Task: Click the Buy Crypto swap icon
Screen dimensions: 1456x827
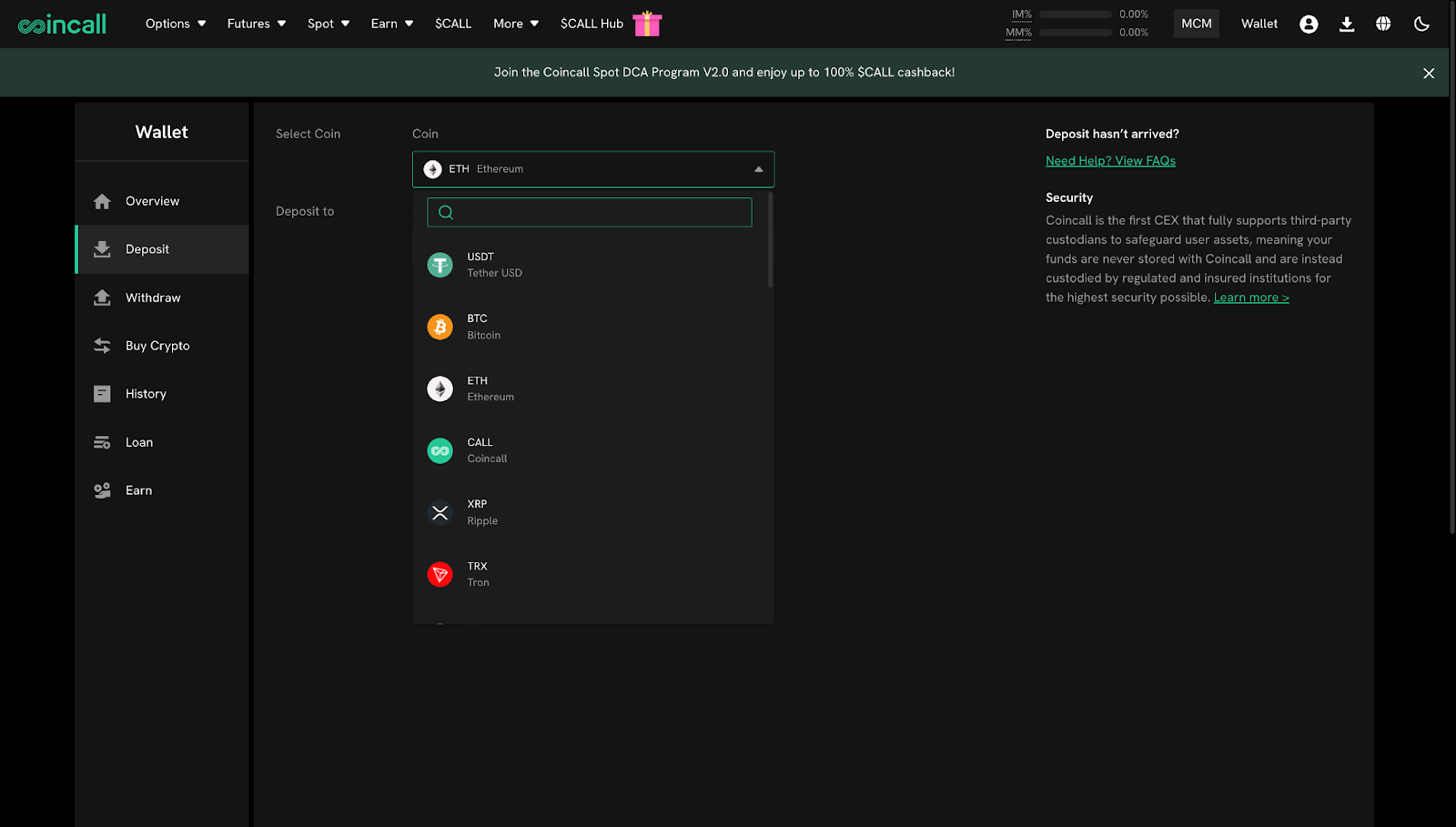Action: [x=102, y=346]
